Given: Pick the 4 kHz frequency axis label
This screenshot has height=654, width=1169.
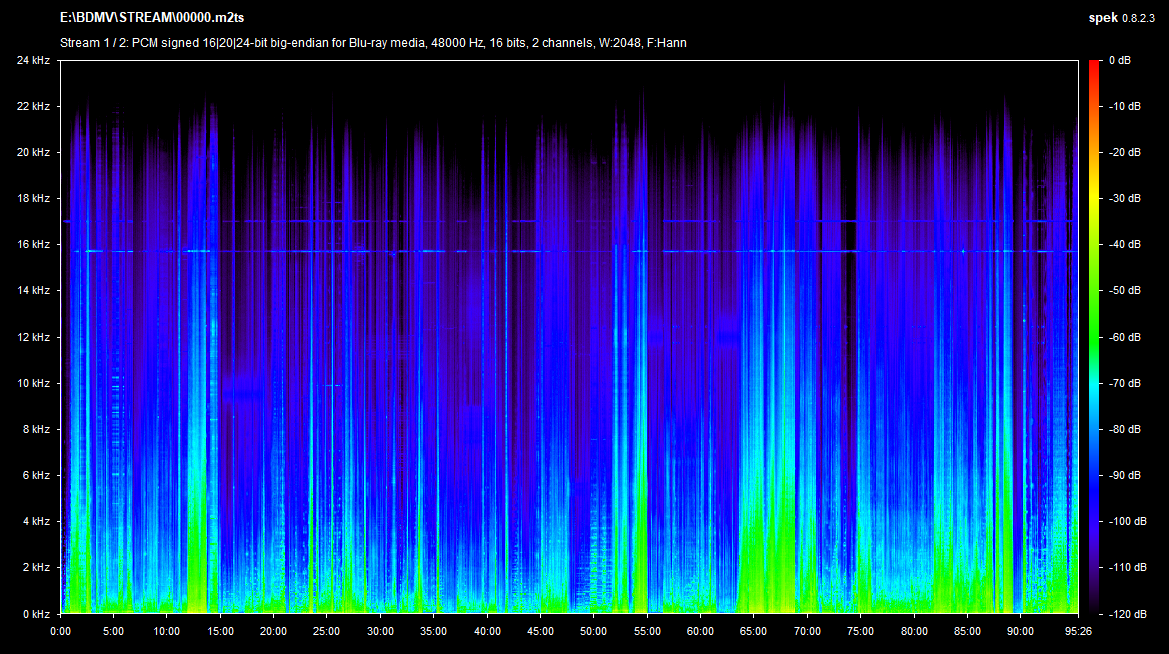Looking at the screenshot, I should [36, 521].
